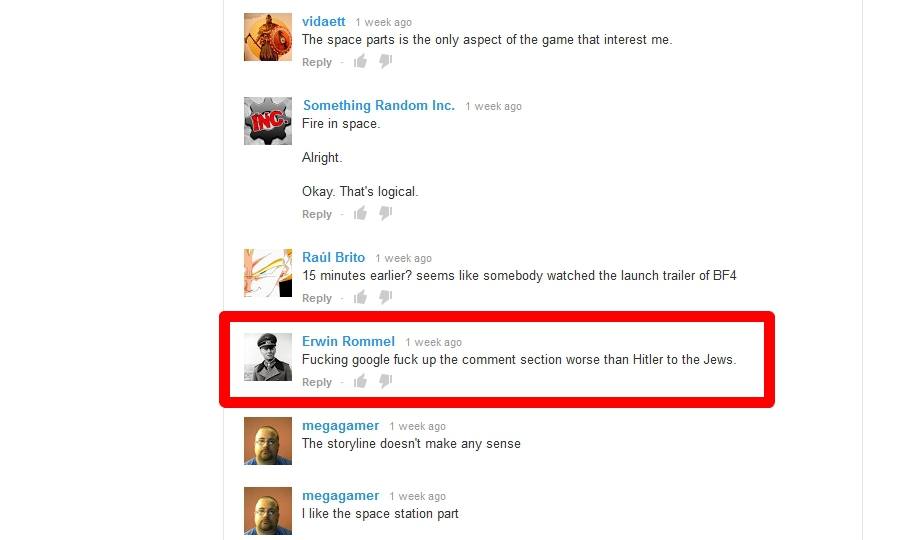Viewport: 909px width, 540px height.
Task: Dislike Raúl Brito's comment
Action: tap(386, 298)
